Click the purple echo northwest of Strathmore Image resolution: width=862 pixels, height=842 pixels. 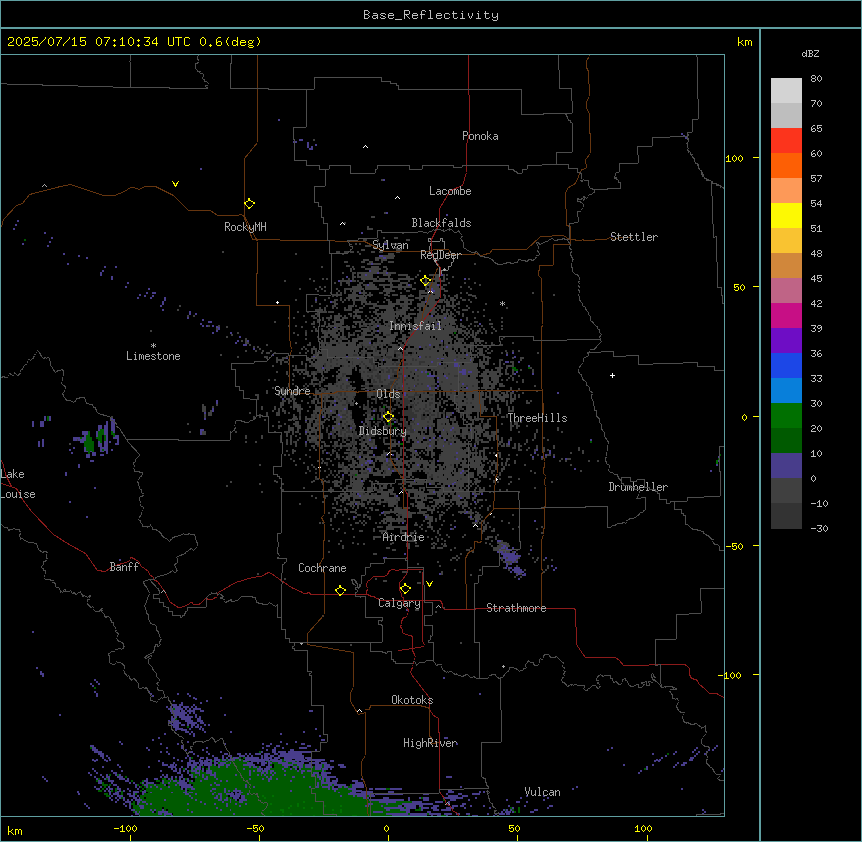(x=510, y=559)
